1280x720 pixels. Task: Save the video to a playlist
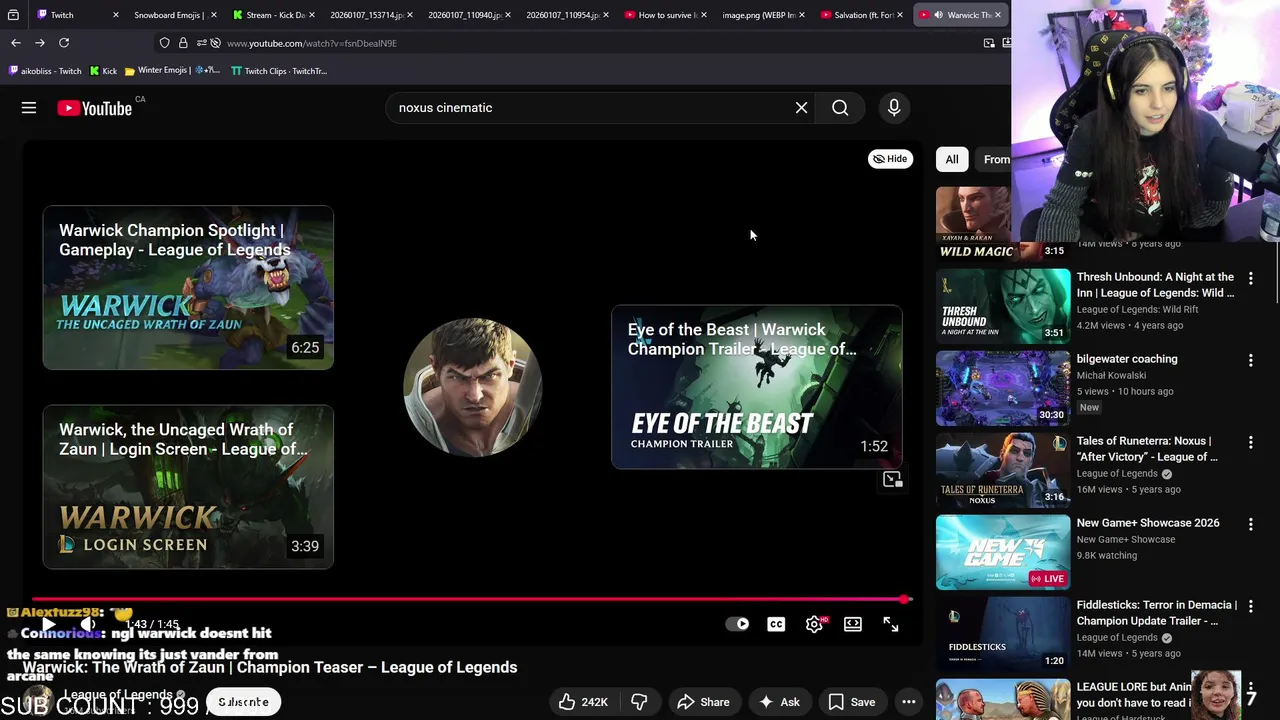(852, 702)
